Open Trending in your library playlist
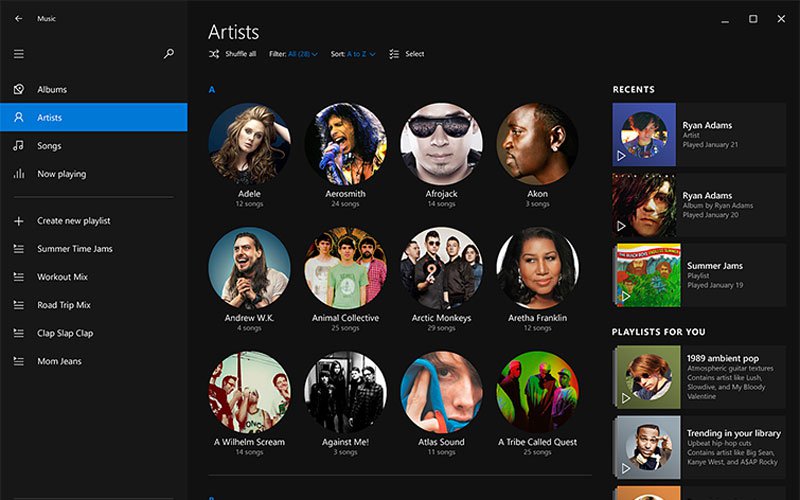 point(733,433)
